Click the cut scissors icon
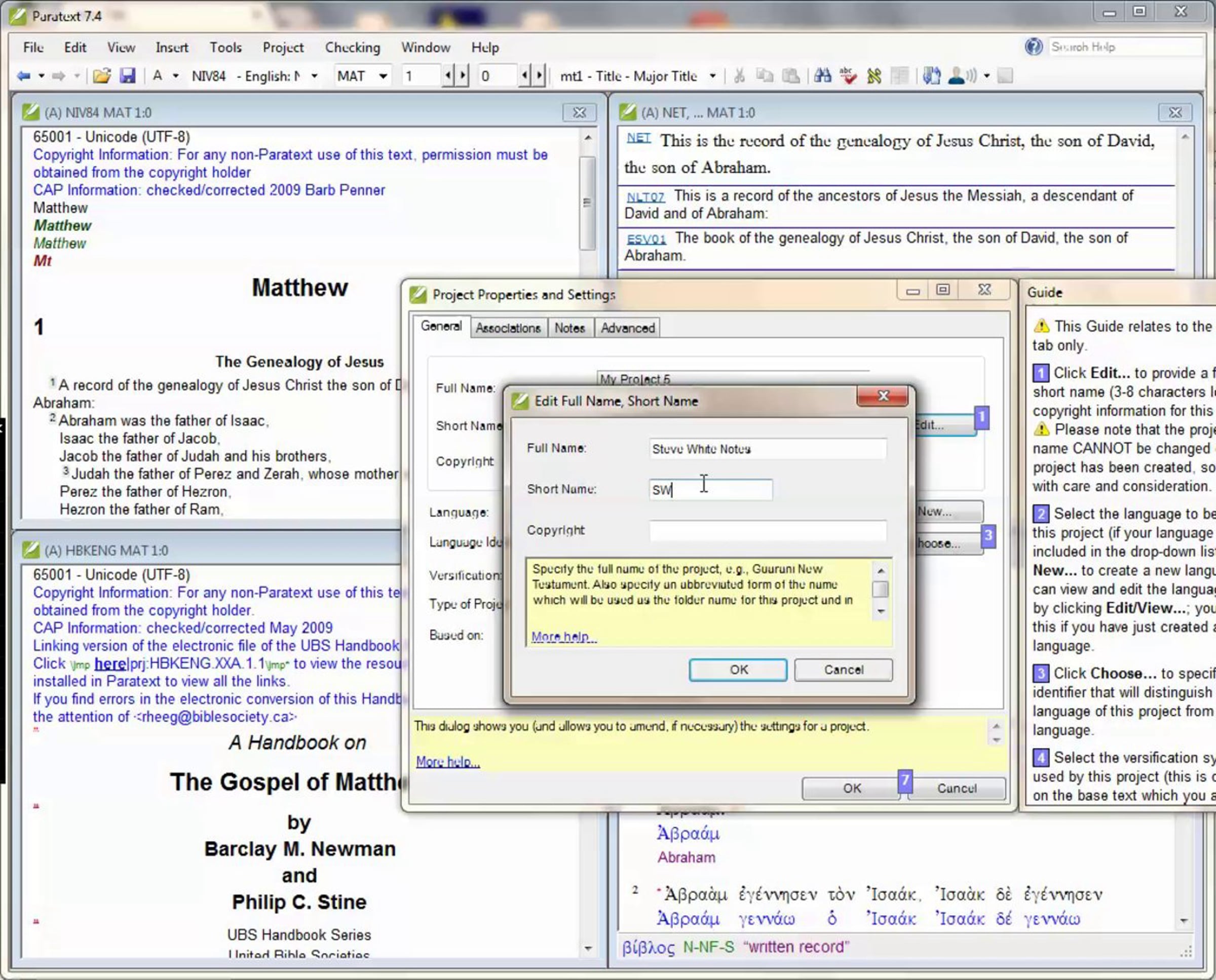The height and width of the screenshot is (980, 1216). (x=739, y=75)
